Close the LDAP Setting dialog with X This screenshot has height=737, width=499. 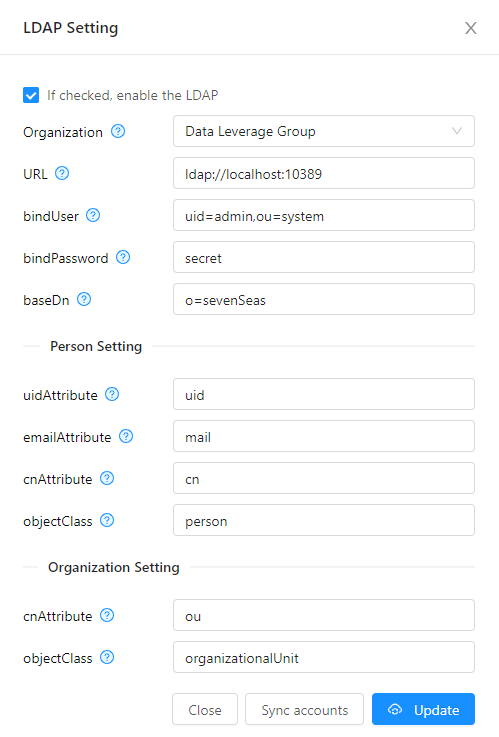pos(471,28)
